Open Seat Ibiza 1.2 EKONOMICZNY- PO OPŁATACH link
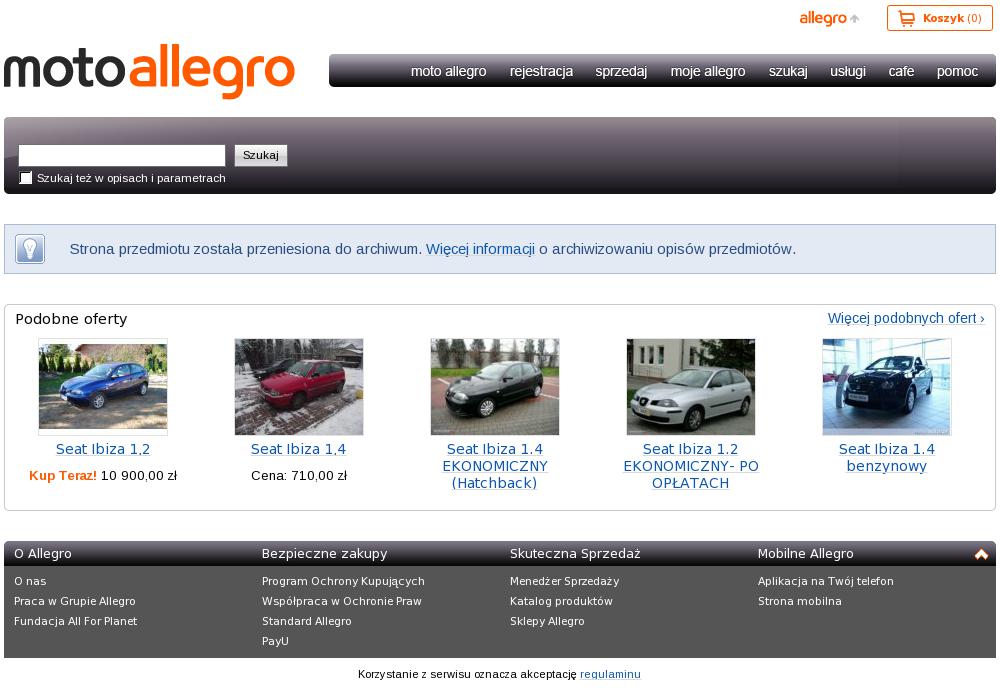1000x694 pixels. [691, 466]
